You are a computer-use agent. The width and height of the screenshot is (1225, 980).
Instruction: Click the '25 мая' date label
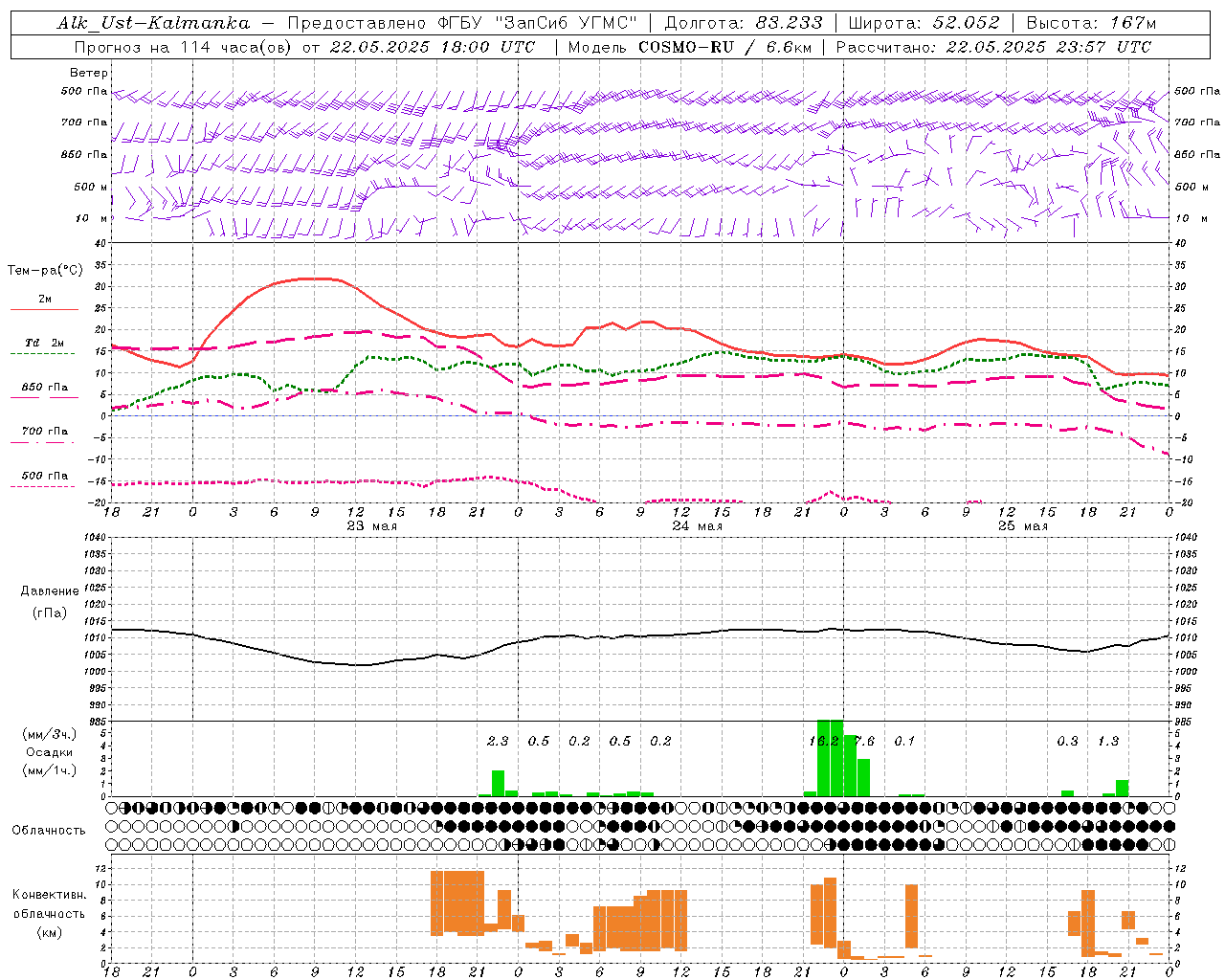pos(1023,526)
